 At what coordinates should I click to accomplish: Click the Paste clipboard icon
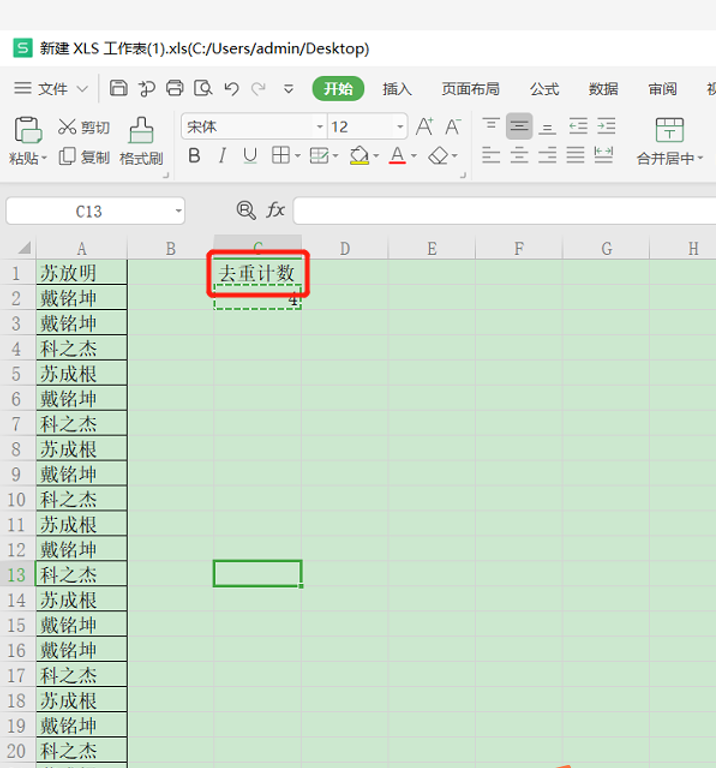[x=27, y=131]
